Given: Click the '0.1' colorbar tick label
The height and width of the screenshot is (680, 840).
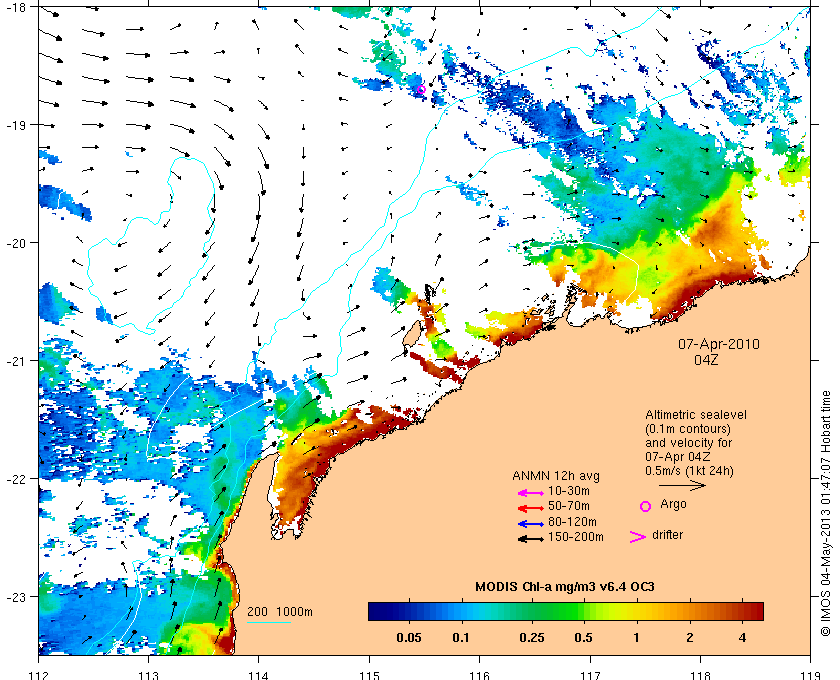Looking at the screenshot, I should pyautogui.click(x=461, y=638).
